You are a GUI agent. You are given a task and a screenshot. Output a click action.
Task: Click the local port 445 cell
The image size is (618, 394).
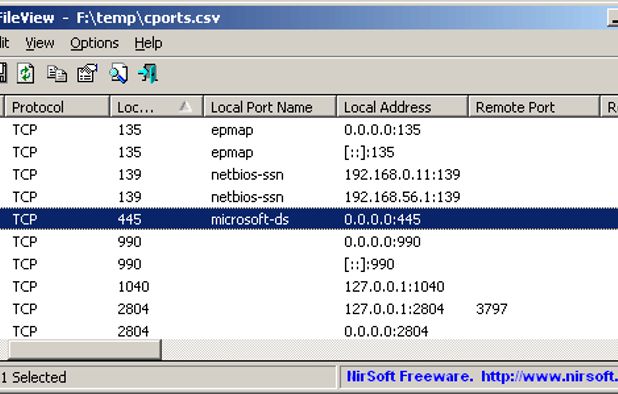129,219
